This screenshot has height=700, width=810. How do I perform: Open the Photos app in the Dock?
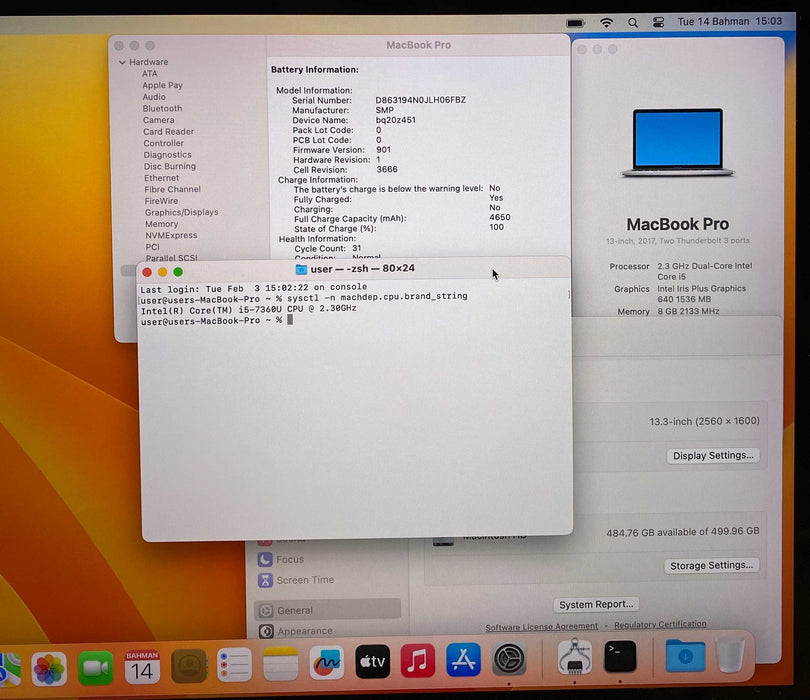coord(49,668)
